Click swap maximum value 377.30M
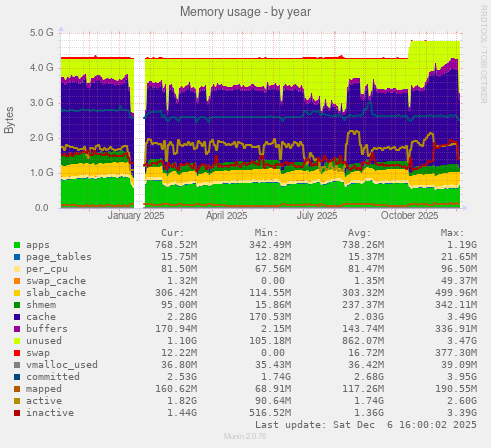491x448 pixels. tap(456, 353)
